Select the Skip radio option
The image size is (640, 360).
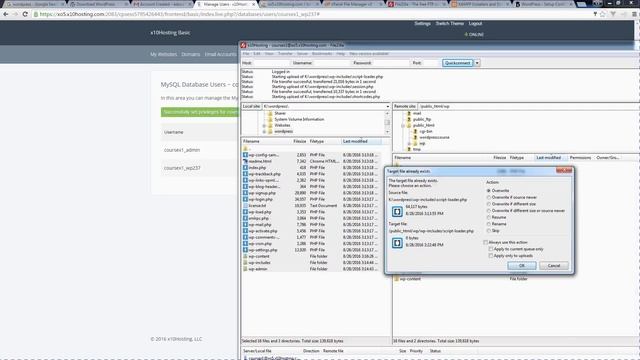click(x=489, y=231)
